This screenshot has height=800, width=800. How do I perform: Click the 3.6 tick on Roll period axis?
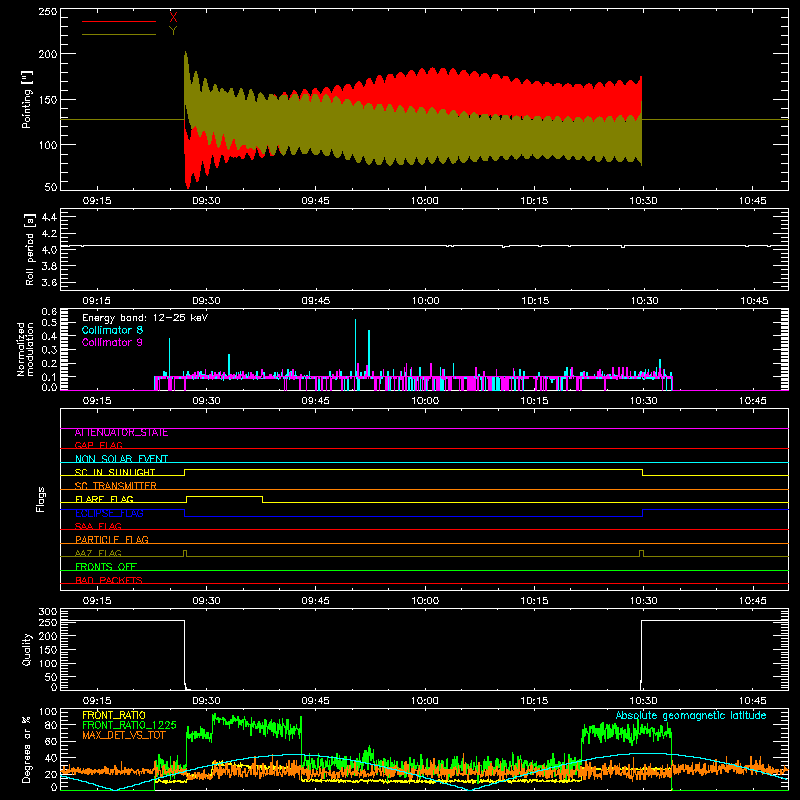49,282
